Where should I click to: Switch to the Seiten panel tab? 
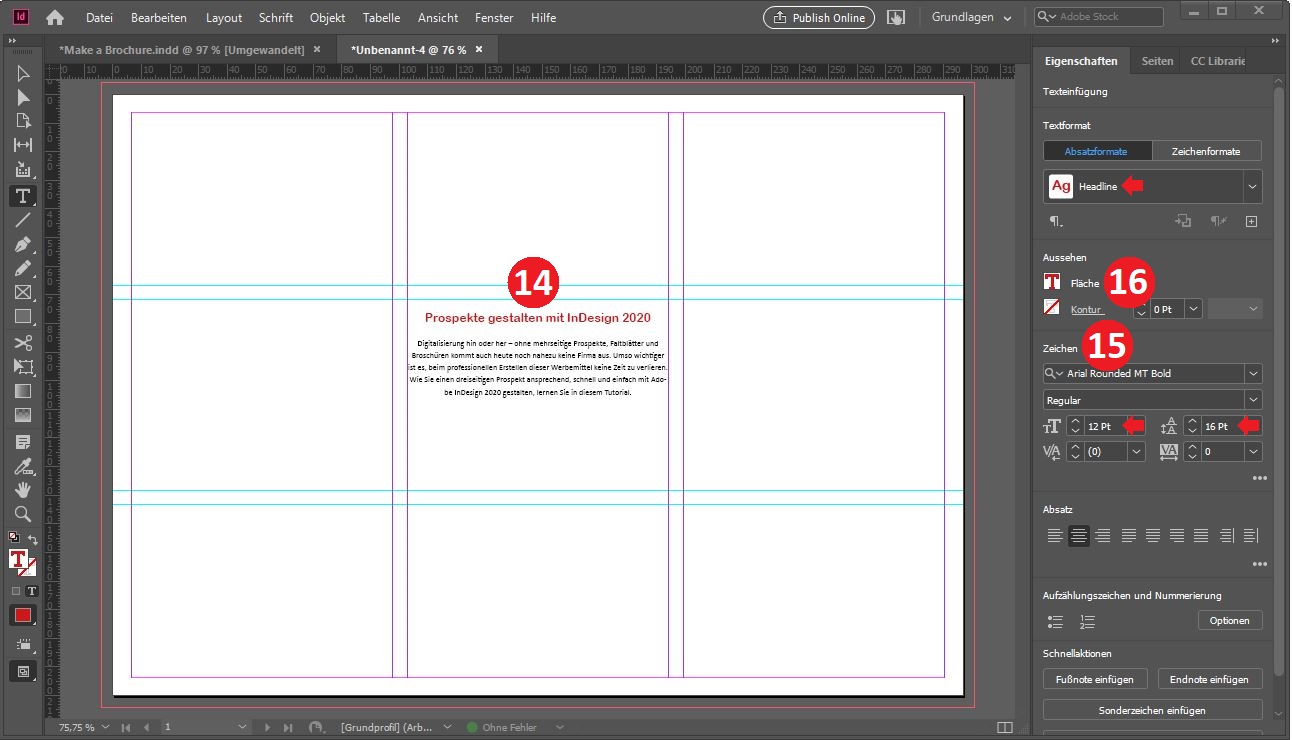tap(1157, 61)
